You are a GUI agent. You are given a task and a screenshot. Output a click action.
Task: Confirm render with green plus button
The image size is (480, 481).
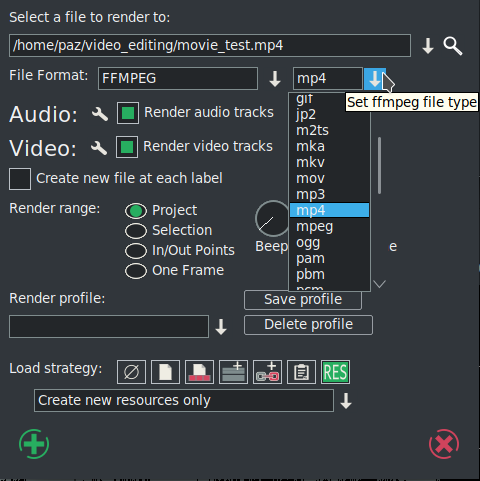(34, 444)
